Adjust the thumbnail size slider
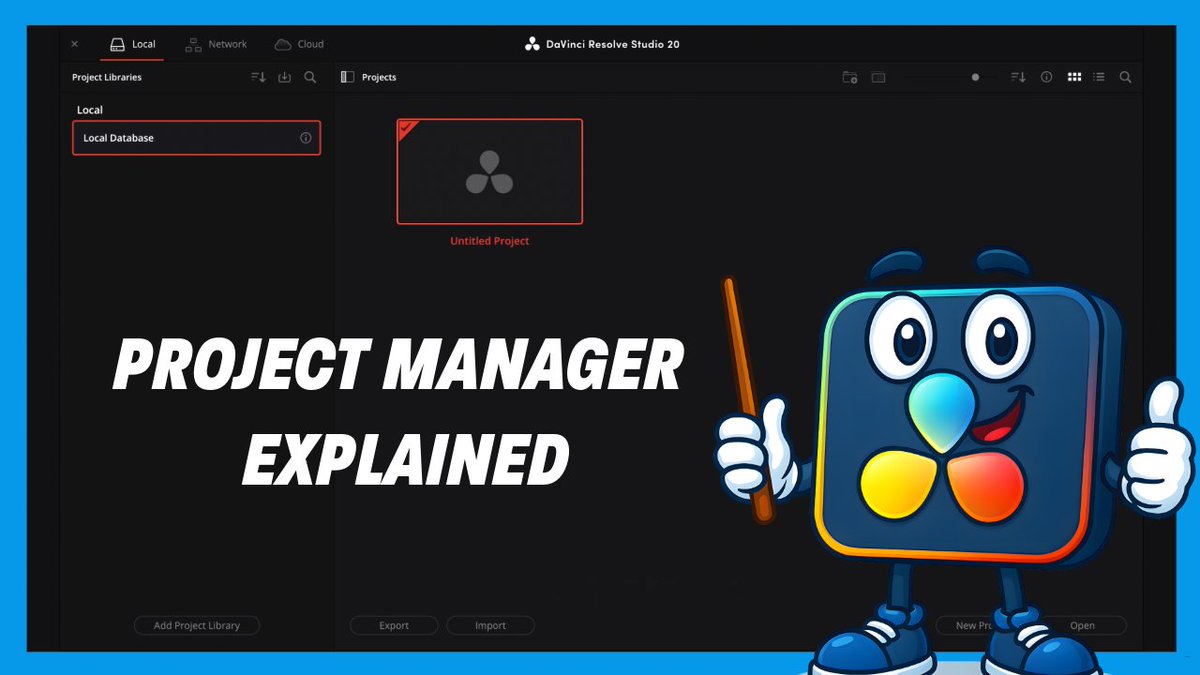The height and width of the screenshot is (675, 1200). pos(975,77)
